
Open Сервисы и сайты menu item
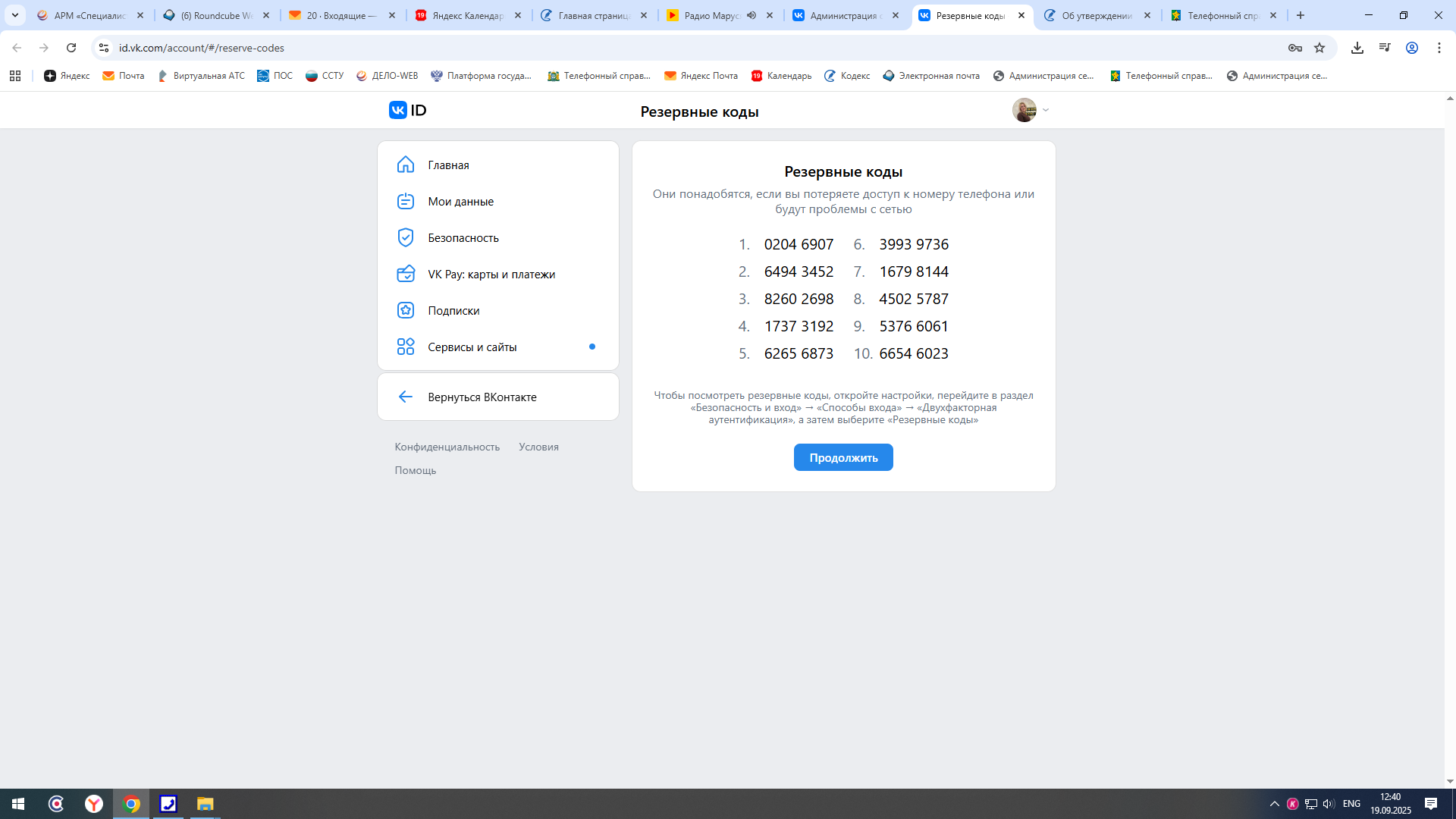point(472,347)
